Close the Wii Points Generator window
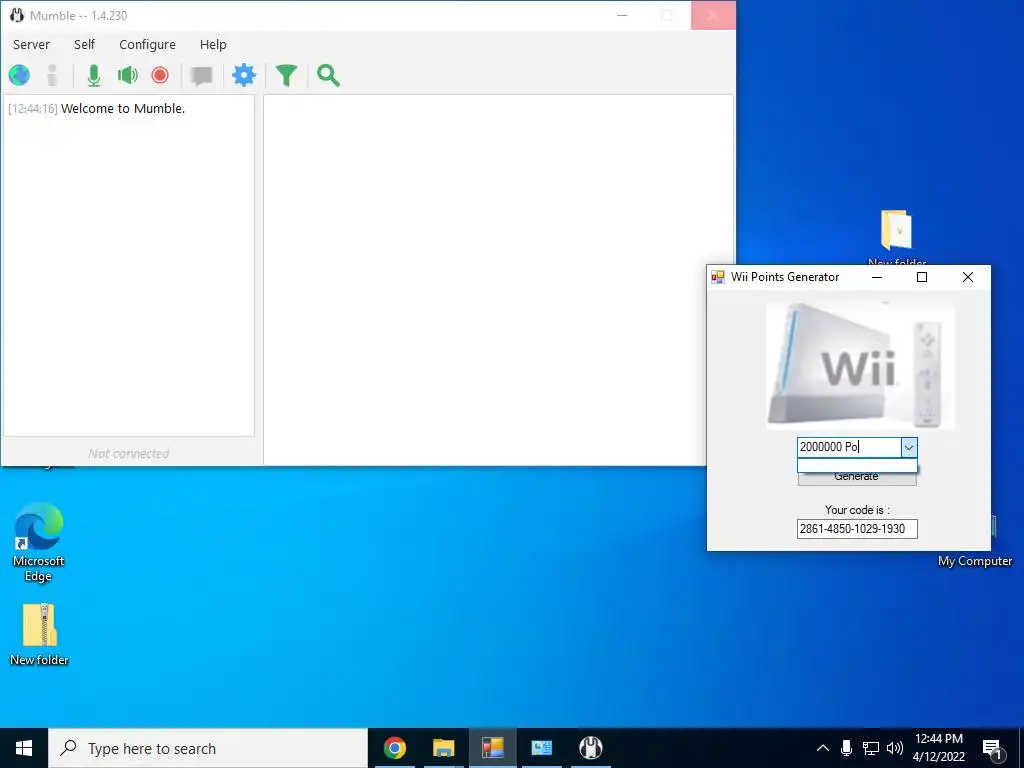This screenshot has height=768, width=1024. [x=968, y=277]
